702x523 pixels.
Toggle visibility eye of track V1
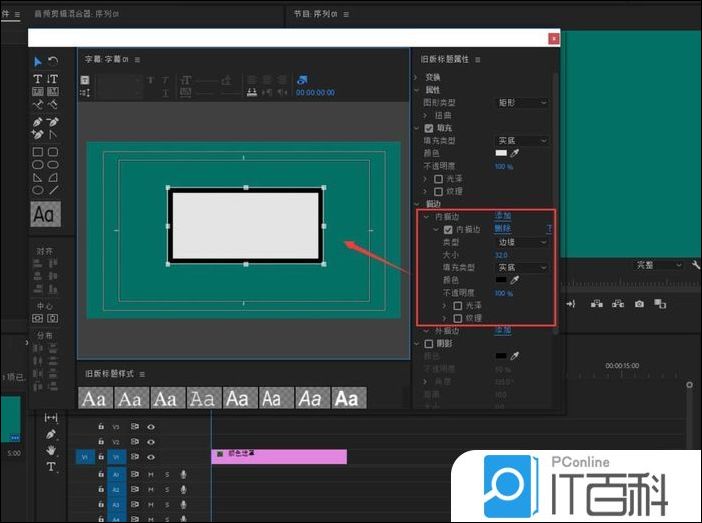coord(151,456)
